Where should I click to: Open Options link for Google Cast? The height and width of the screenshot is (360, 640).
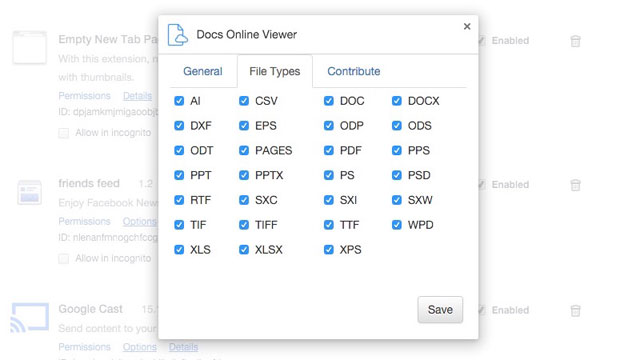[x=140, y=347]
